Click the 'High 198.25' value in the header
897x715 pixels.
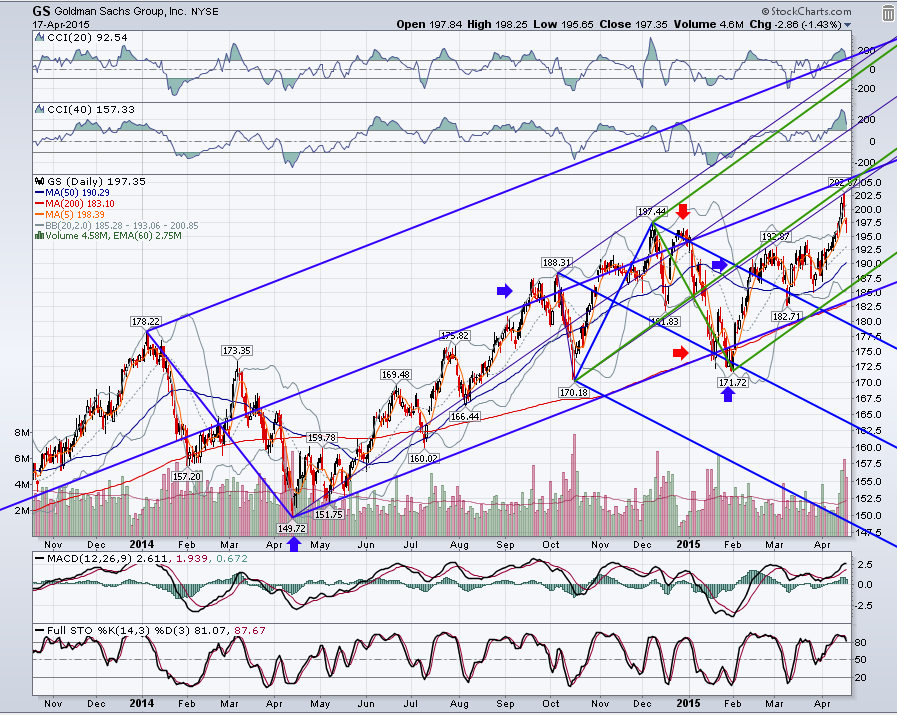pos(497,25)
